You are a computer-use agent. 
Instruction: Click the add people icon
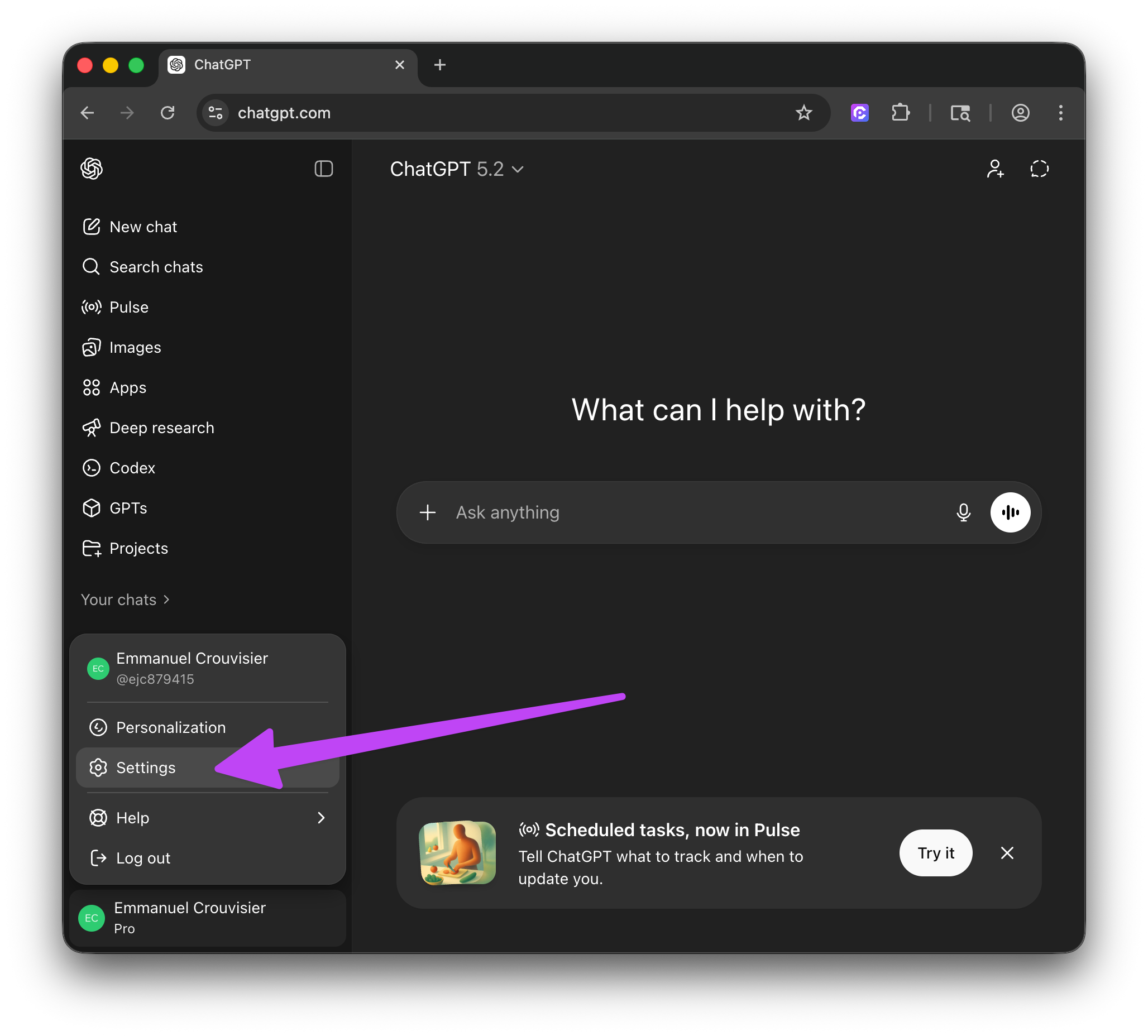(995, 169)
